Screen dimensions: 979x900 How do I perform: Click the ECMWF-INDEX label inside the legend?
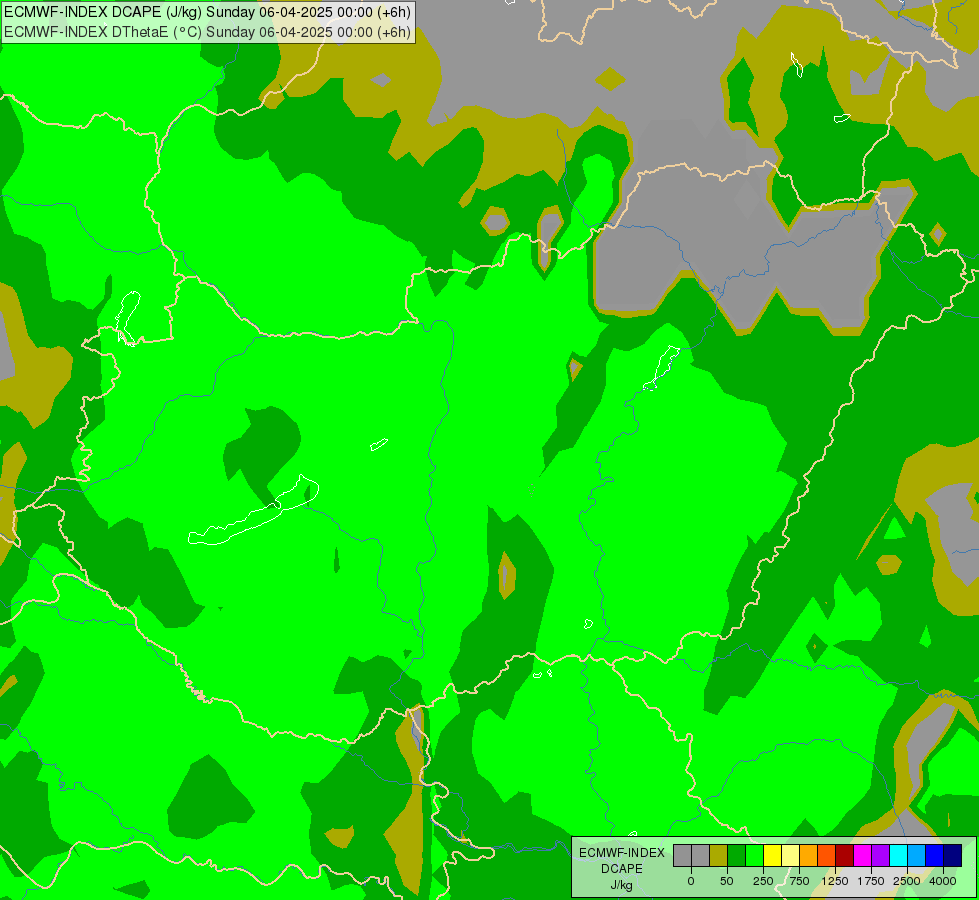click(622, 853)
